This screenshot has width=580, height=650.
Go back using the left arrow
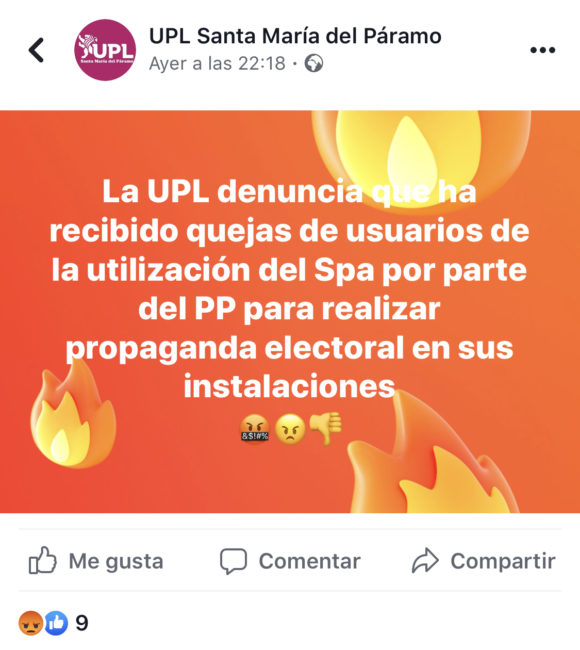click(36, 50)
